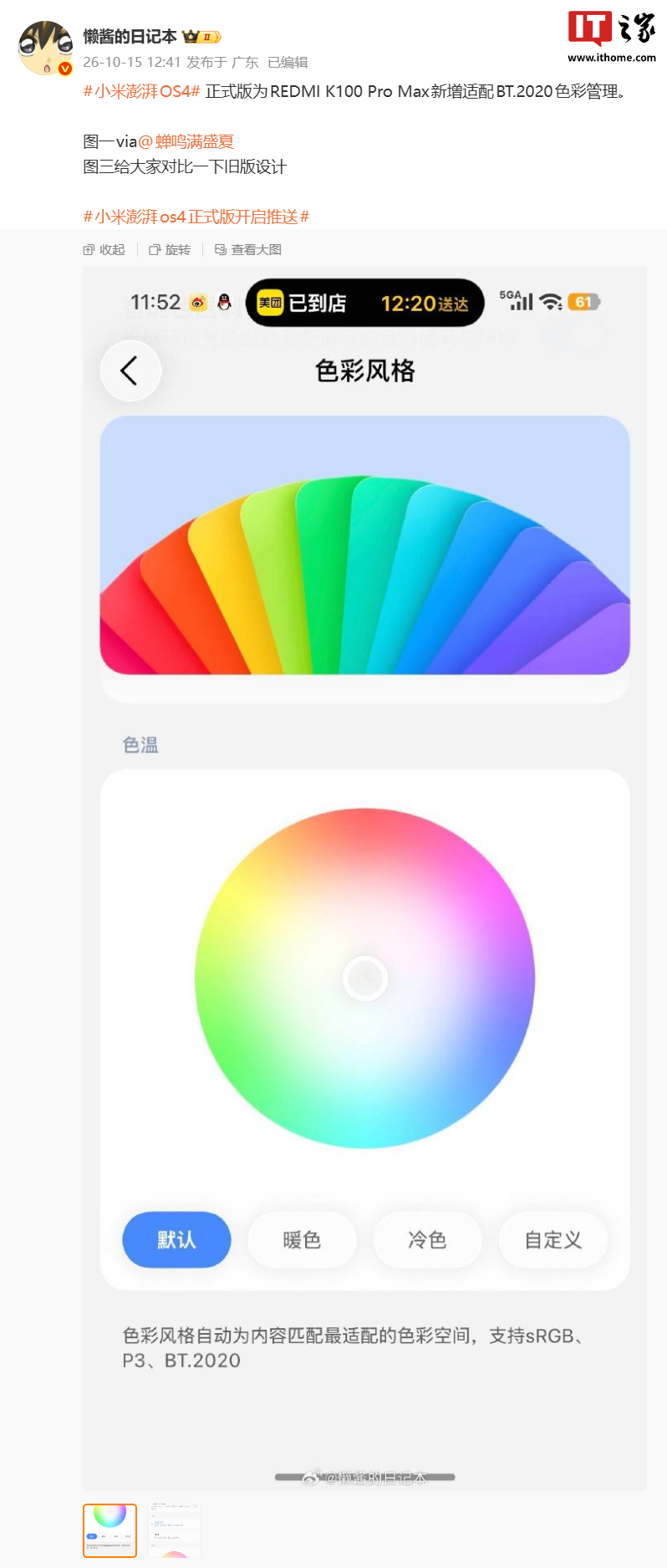Click the 已编辑 edited label
667x1568 pixels.
pos(288,63)
